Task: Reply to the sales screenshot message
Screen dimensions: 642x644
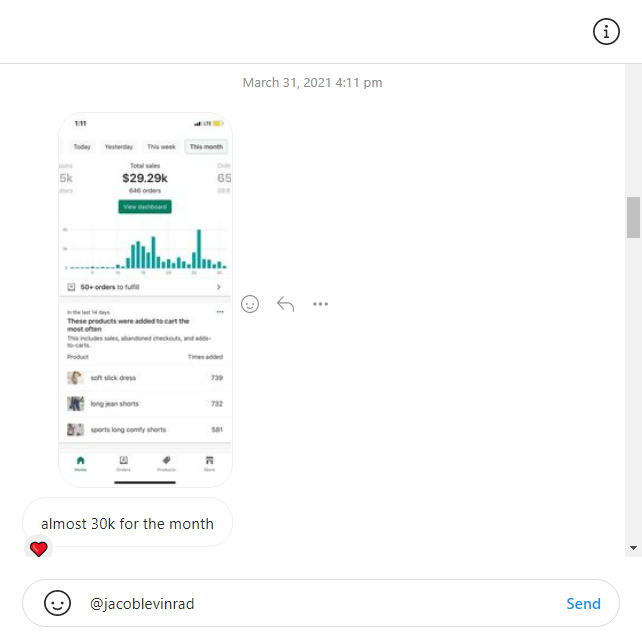Action: [x=285, y=304]
